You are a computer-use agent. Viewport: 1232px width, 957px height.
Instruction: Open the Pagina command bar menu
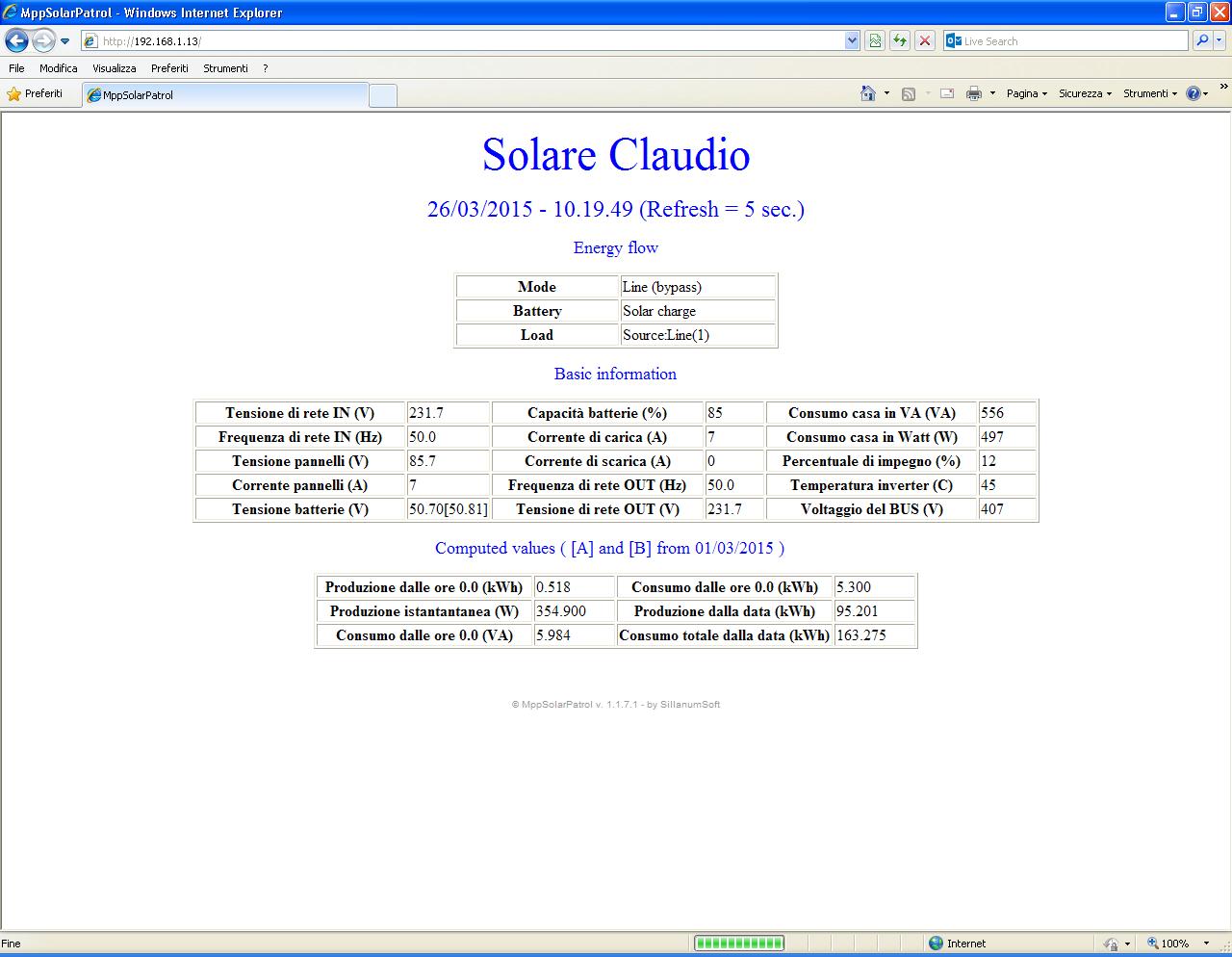(1027, 93)
